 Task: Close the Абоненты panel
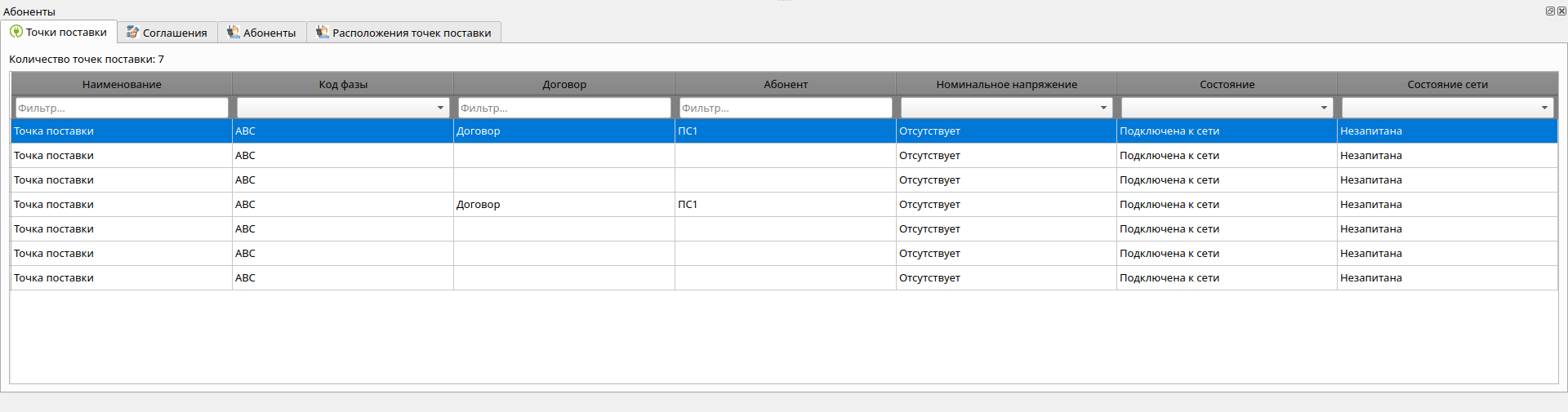pyautogui.click(x=1561, y=11)
